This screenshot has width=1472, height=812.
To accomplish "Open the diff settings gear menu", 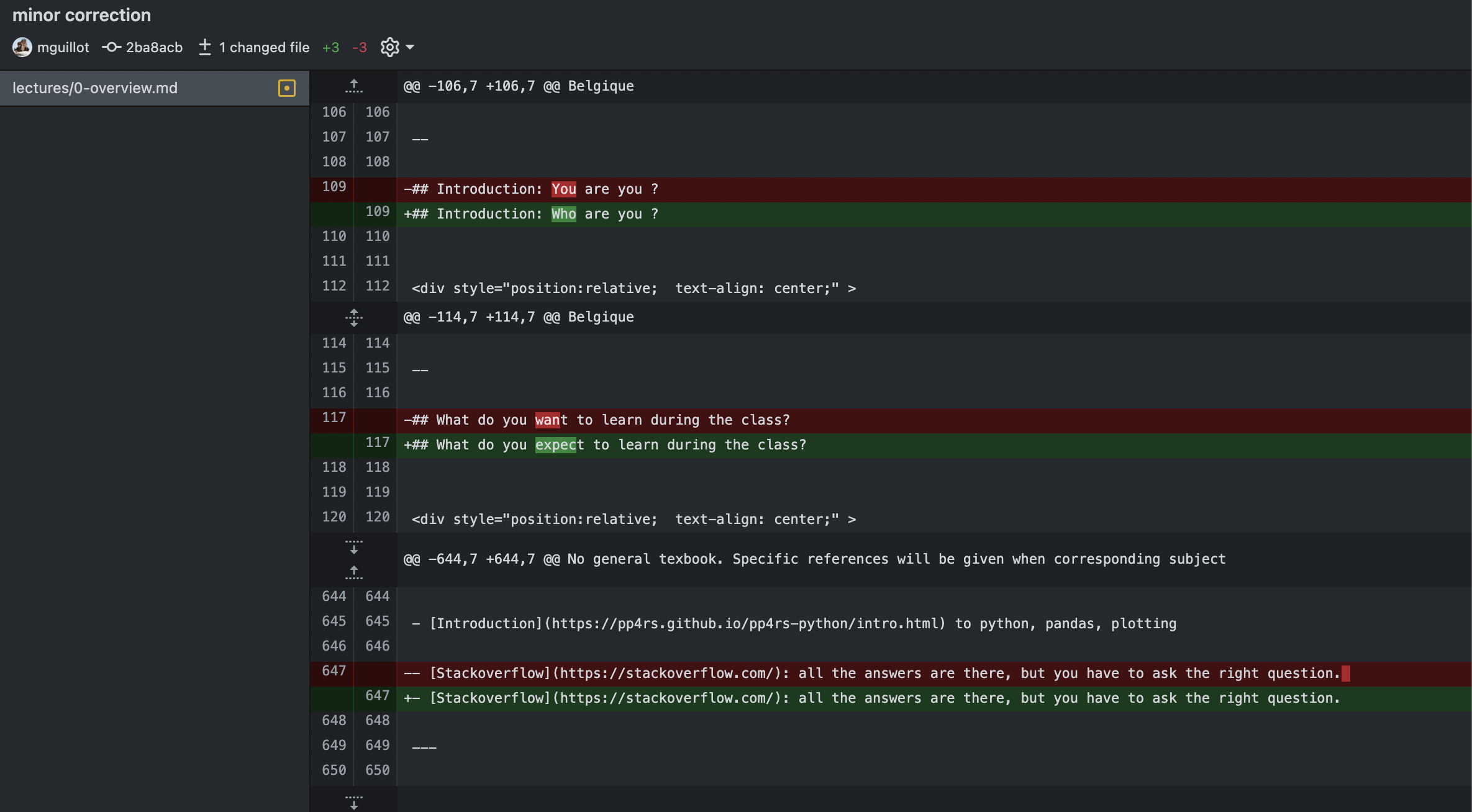I will pos(390,47).
